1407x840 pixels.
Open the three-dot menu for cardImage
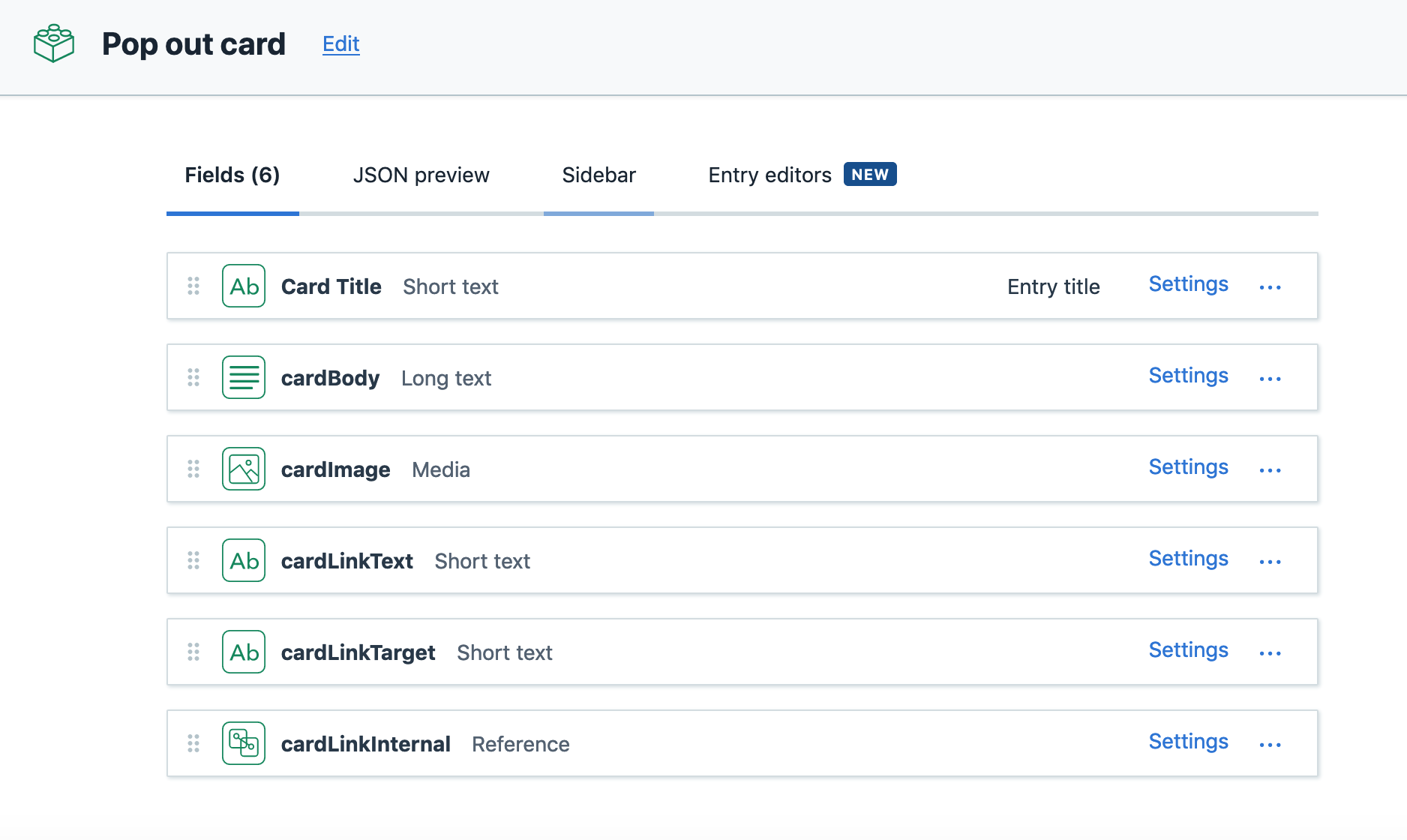pyautogui.click(x=1270, y=470)
